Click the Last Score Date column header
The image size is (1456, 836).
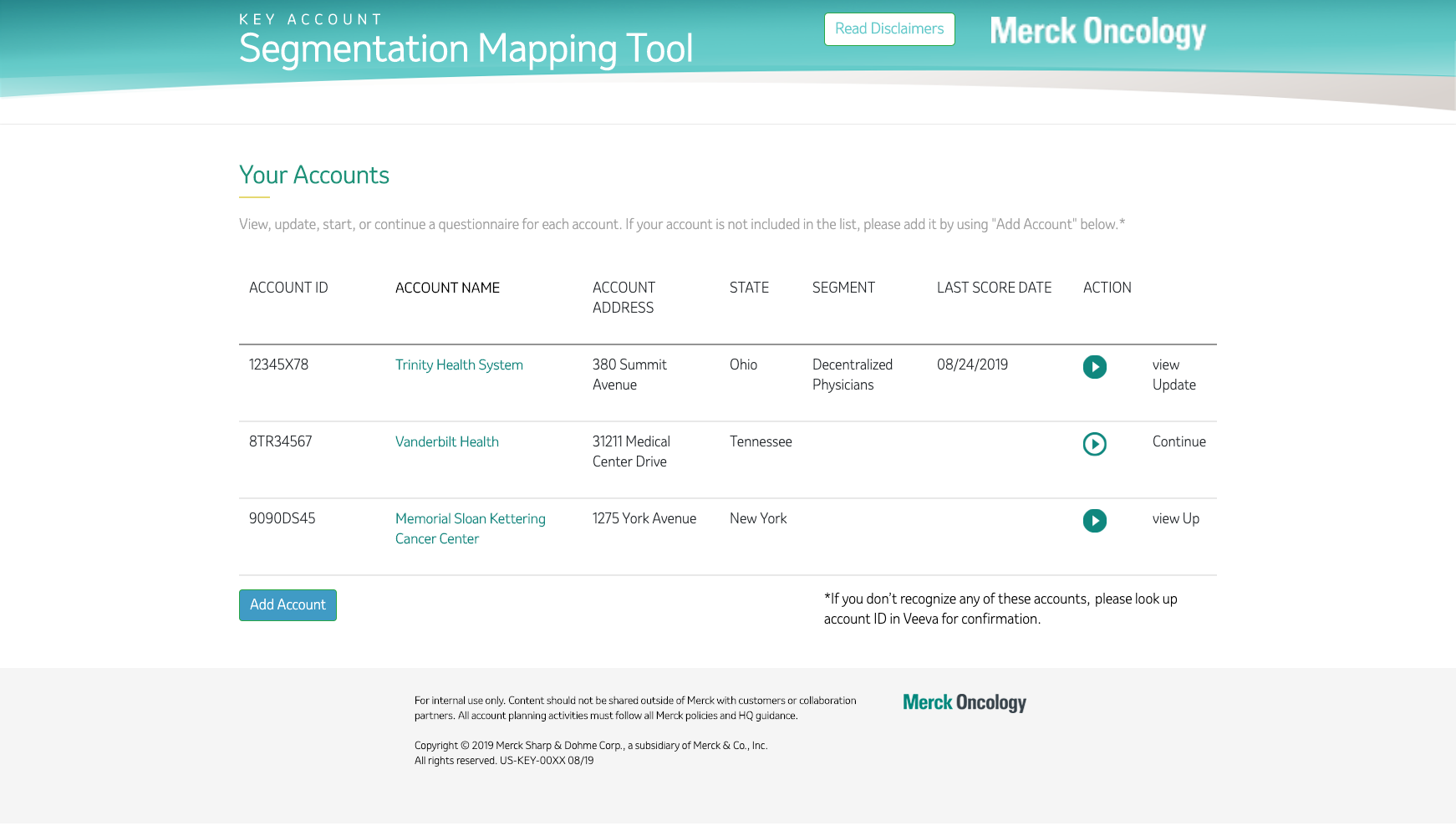pos(994,288)
